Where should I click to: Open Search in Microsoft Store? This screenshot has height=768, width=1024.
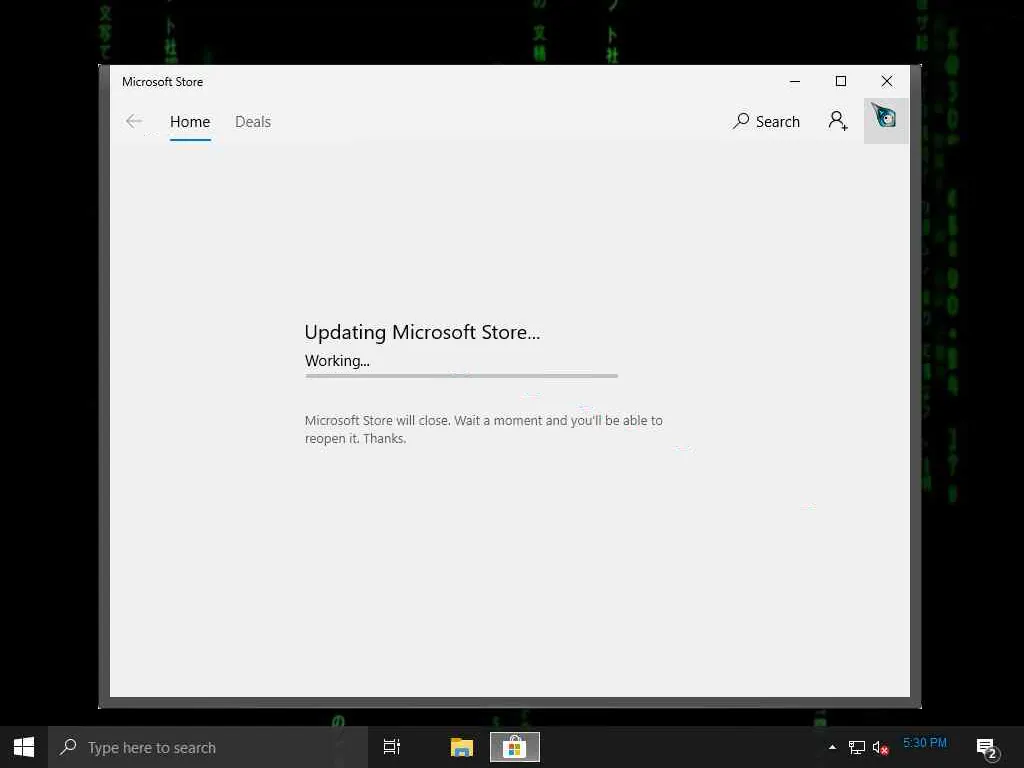(767, 121)
